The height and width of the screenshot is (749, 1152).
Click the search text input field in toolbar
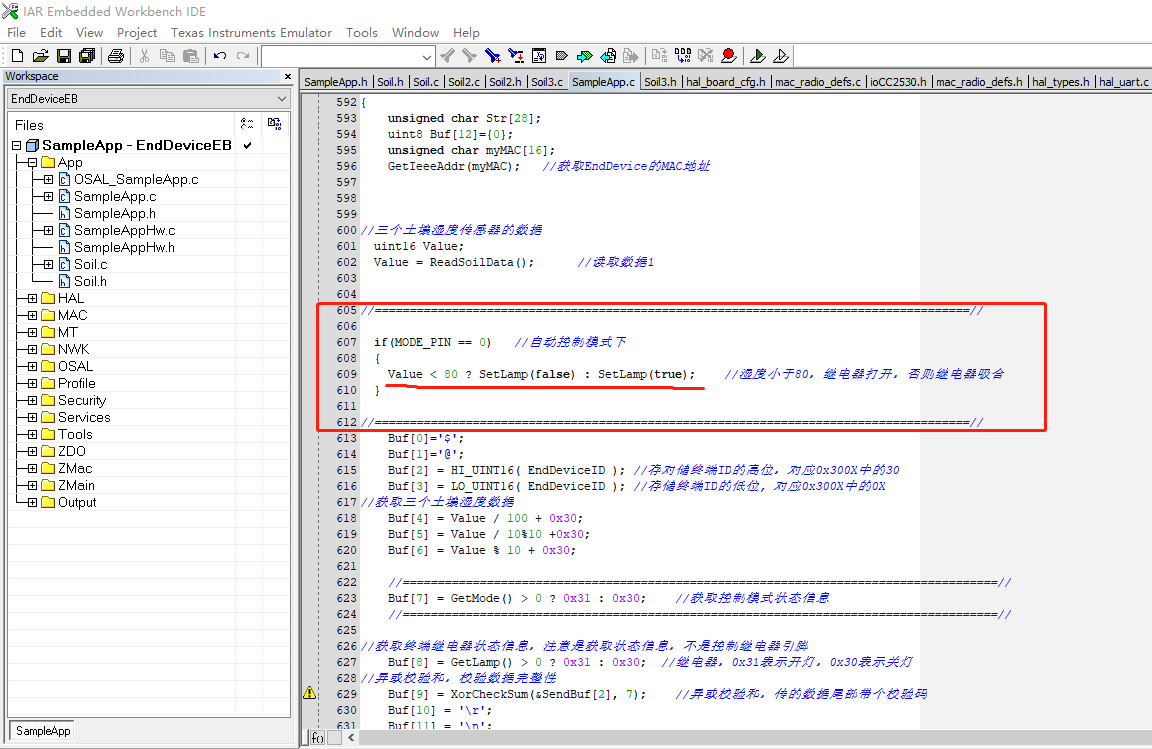[342, 57]
